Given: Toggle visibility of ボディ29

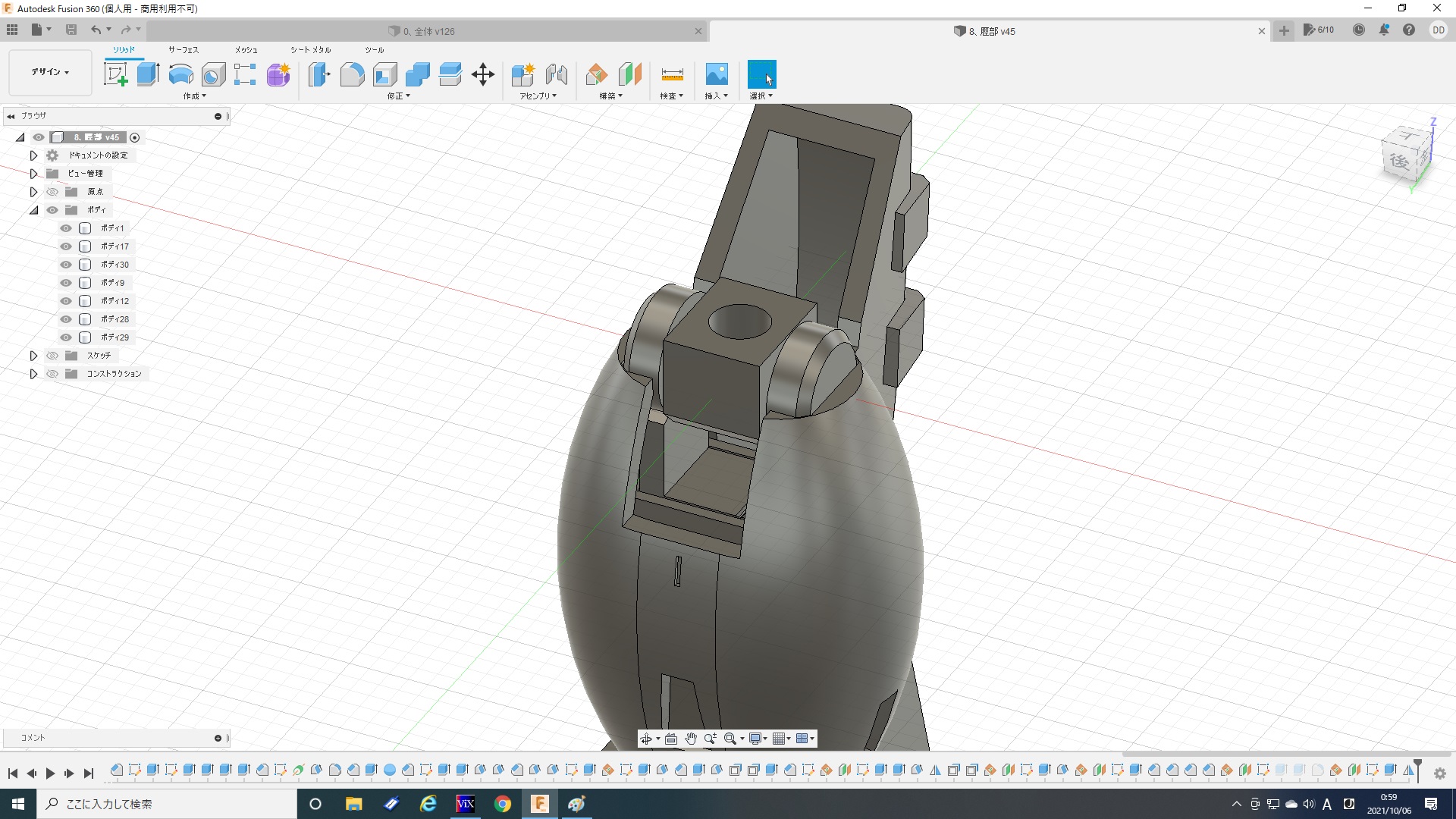Looking at the screenshot, I should click(x=66, y=337).
